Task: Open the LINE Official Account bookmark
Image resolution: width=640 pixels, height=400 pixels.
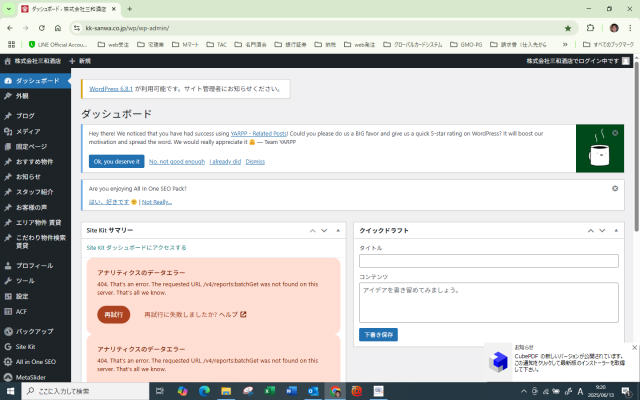Action: 58,44
